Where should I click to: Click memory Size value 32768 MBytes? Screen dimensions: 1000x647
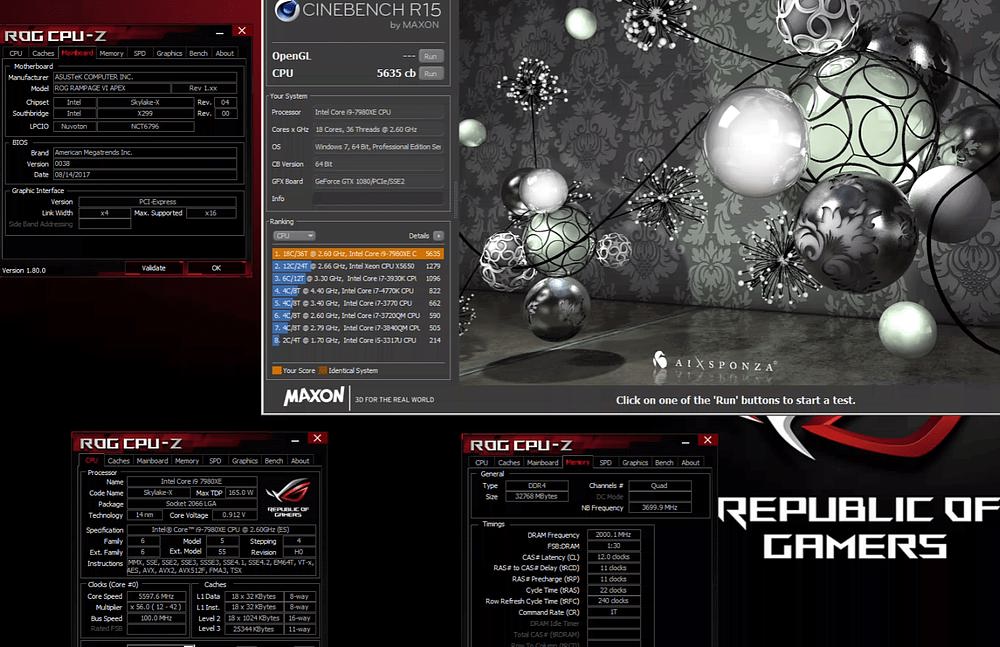point(536,496)
